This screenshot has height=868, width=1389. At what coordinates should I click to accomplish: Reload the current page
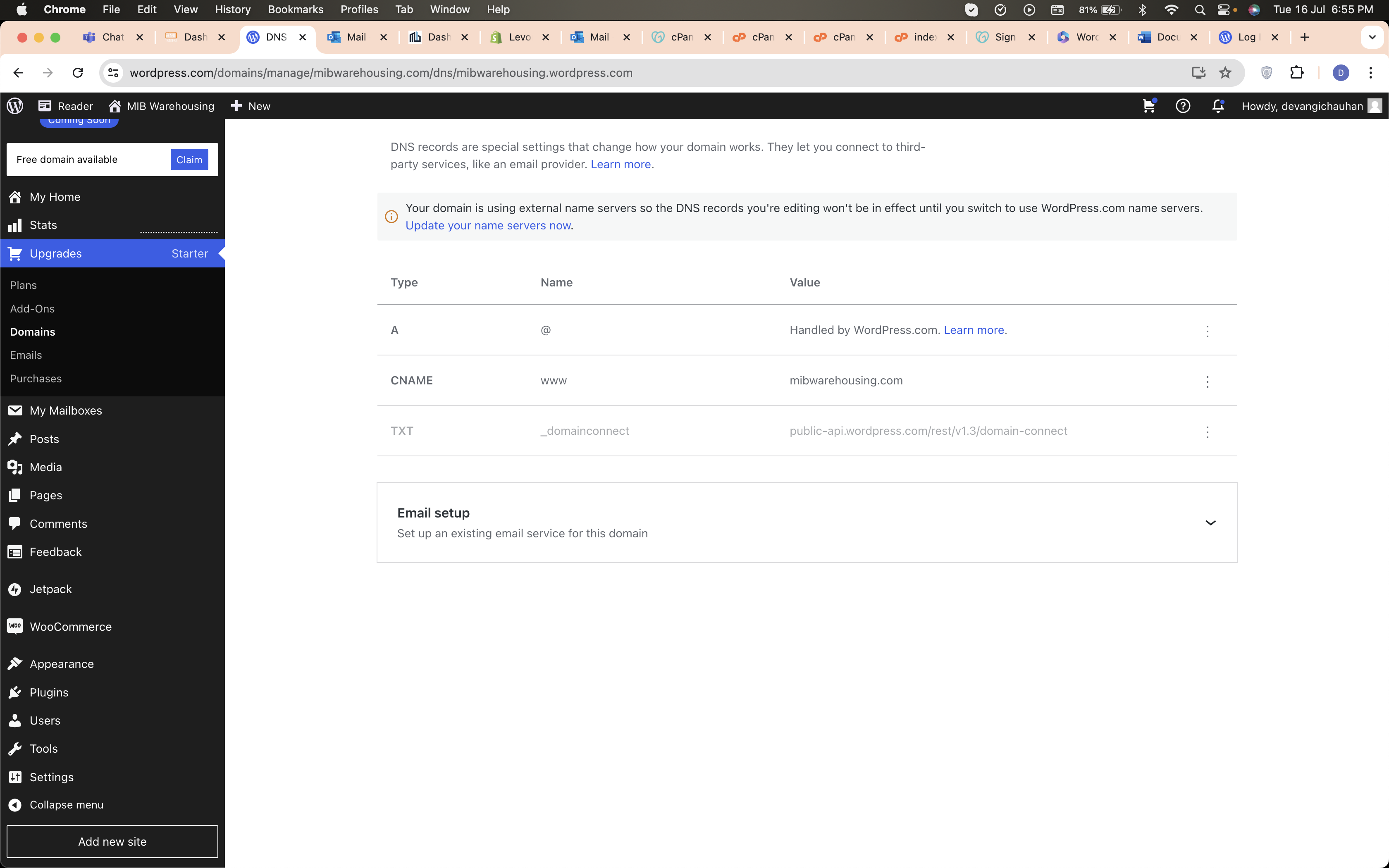[77, 73]
